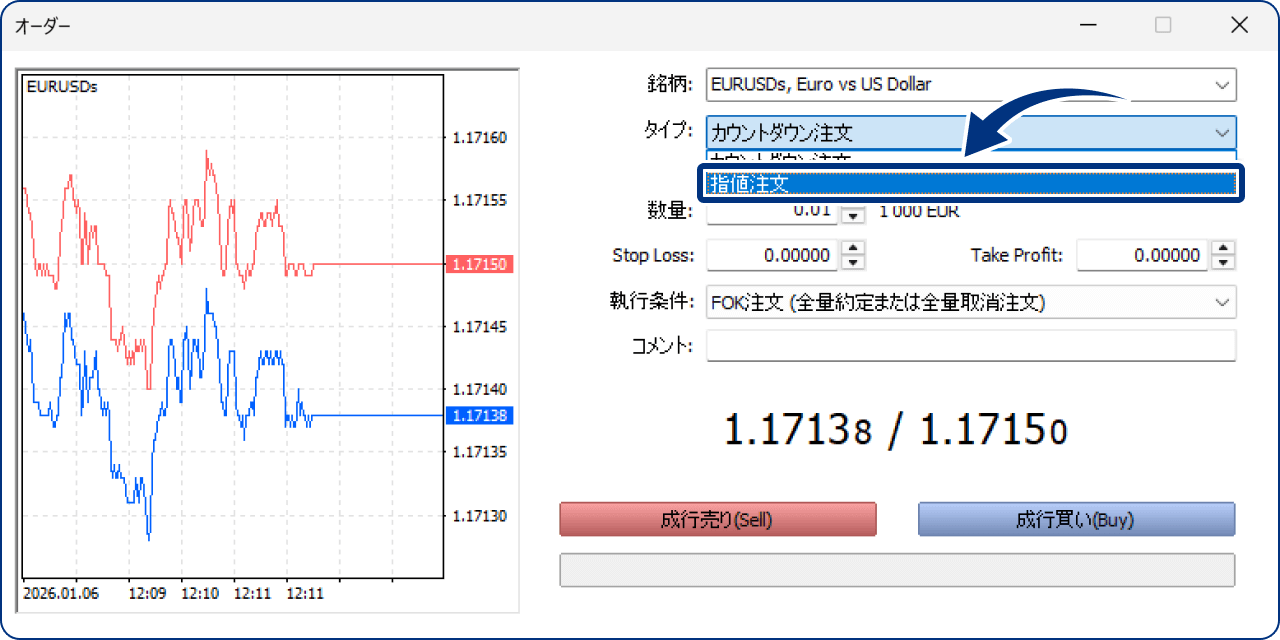Click the 成行売り(Sell) button
Image resolution: width=1280 pixels, height=640 pixels.
coord(717,519)
